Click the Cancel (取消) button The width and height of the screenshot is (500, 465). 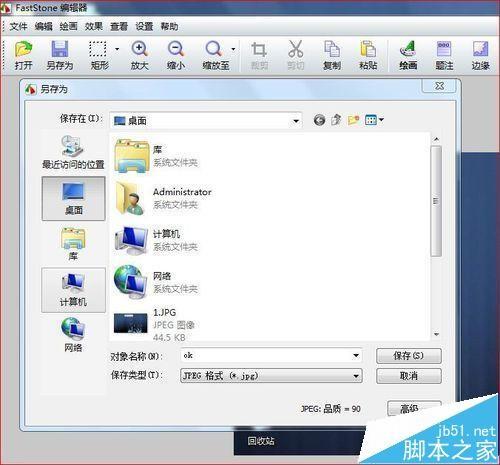coord(409,376)
